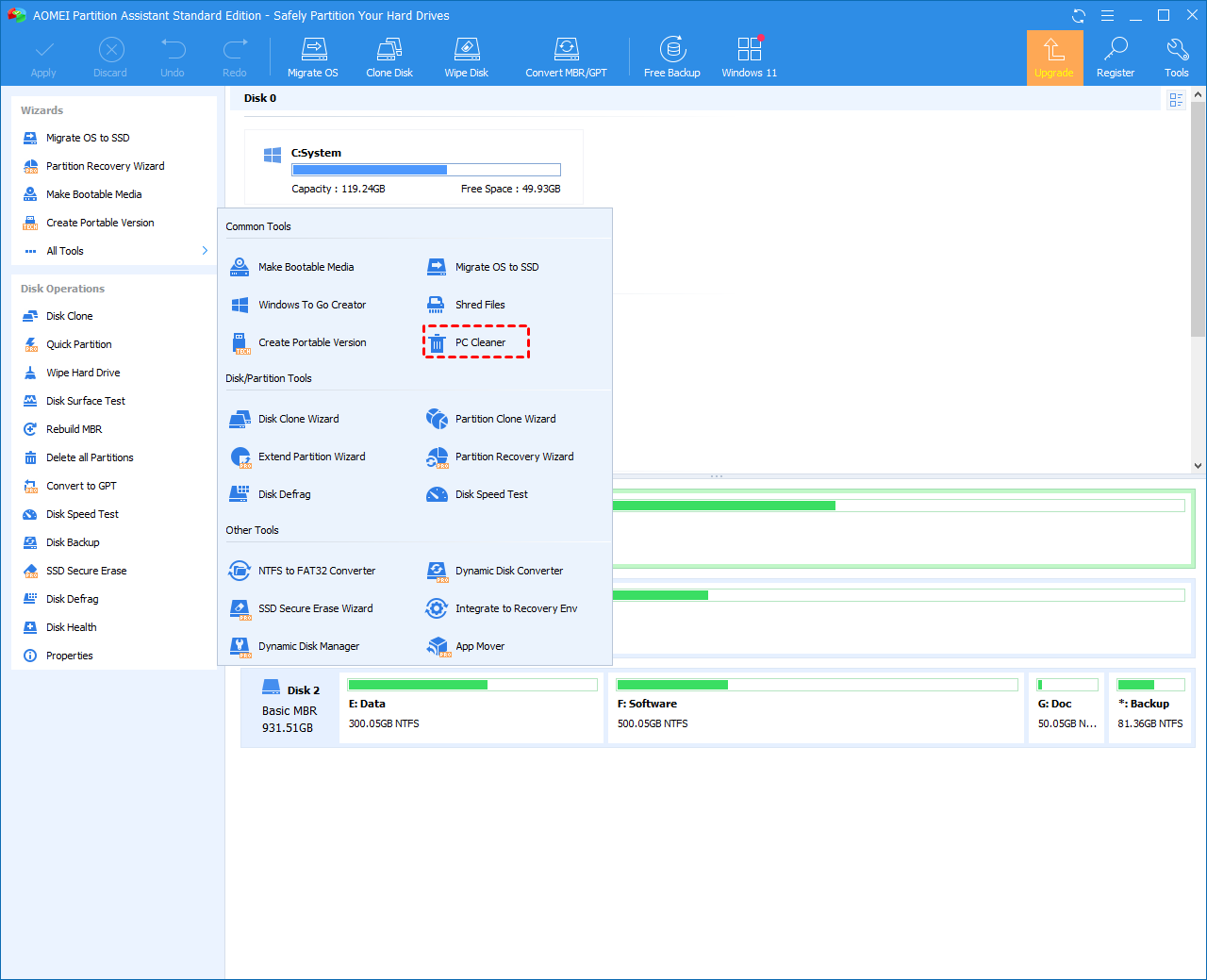Start Free Backup from the toolbar
This screenshot has width=1207, height=980.
click(672, 58)
